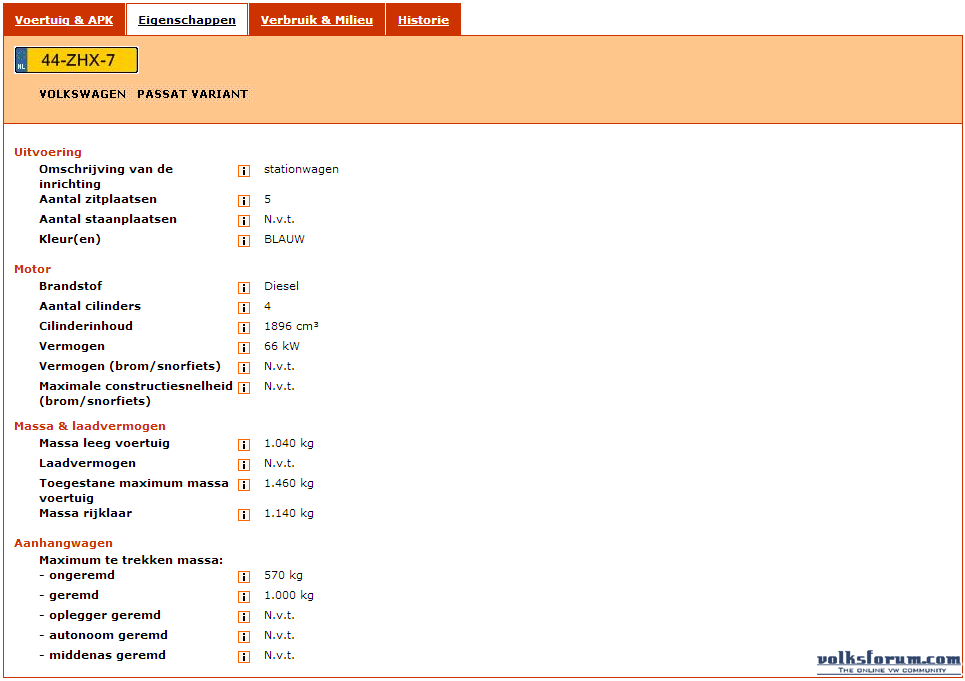Click the value 'stationwagen'
This screenshot has width=965, height=681.
301,169
